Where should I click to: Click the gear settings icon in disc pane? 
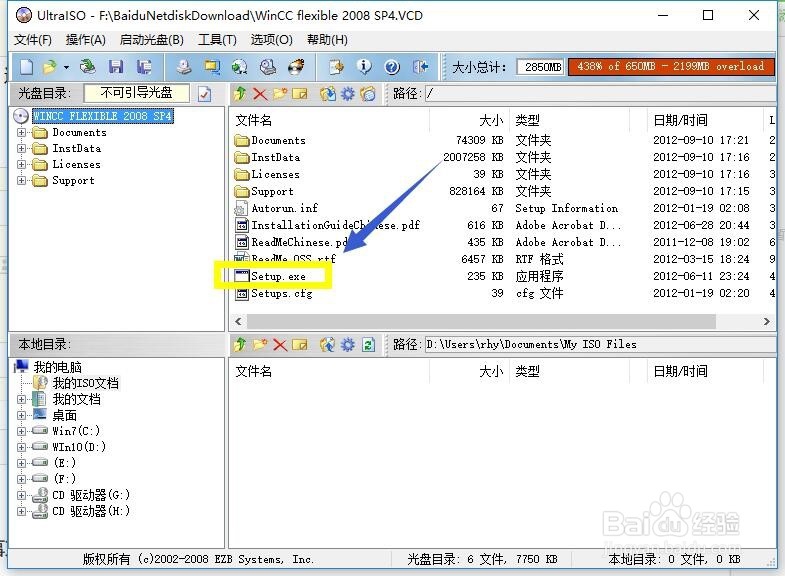[x=348, y=94]
